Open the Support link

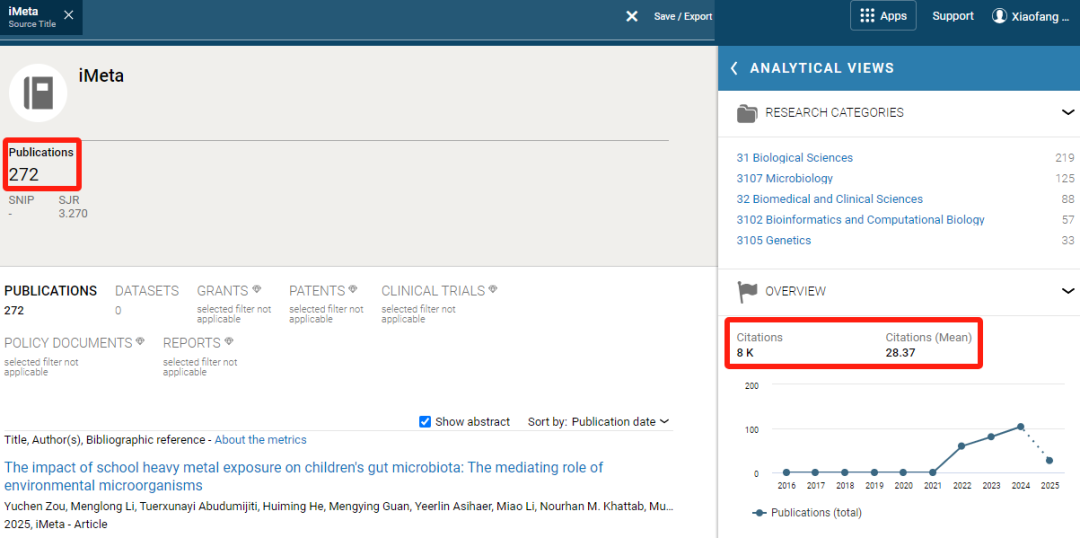click(x=953, y=16)
